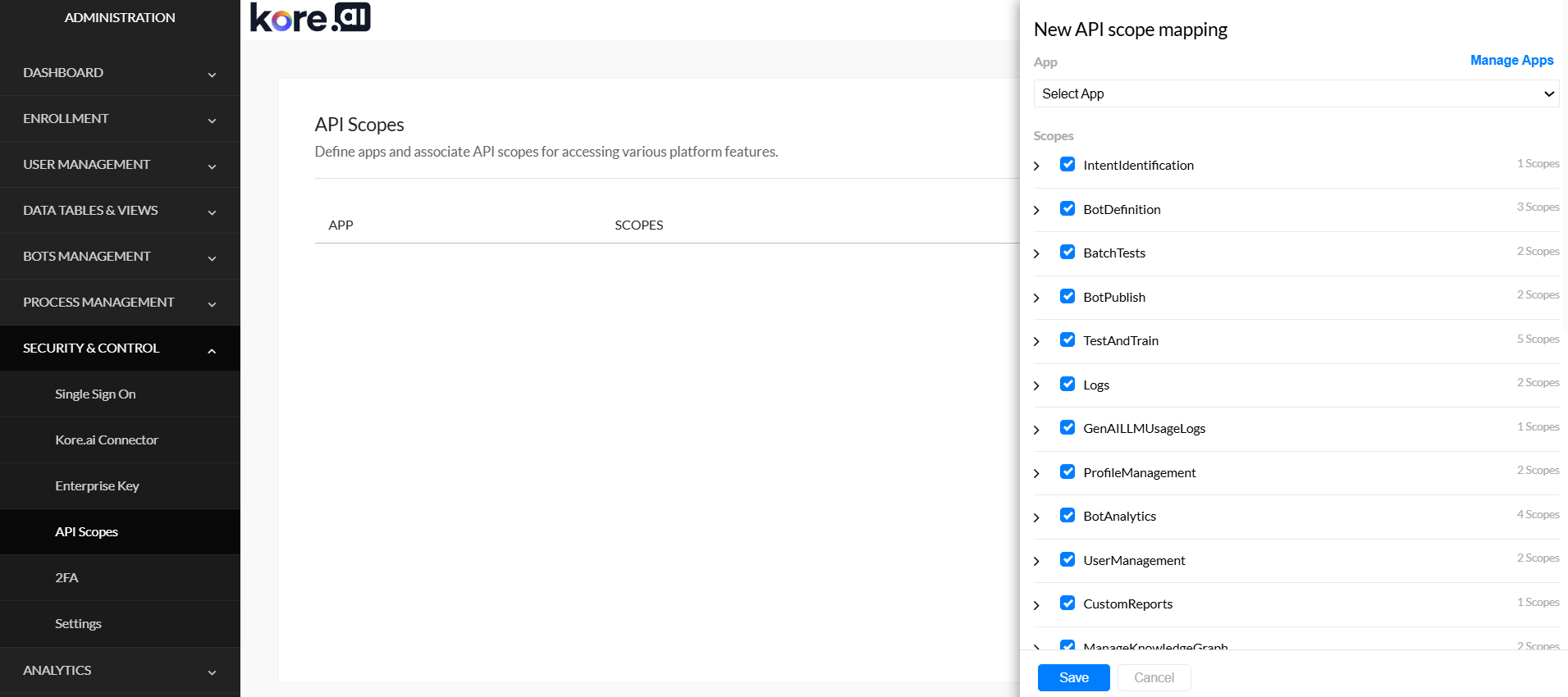Expand the BotDefinition scope chevron
Screen dimensions: 1568x697
(1036, 210)
